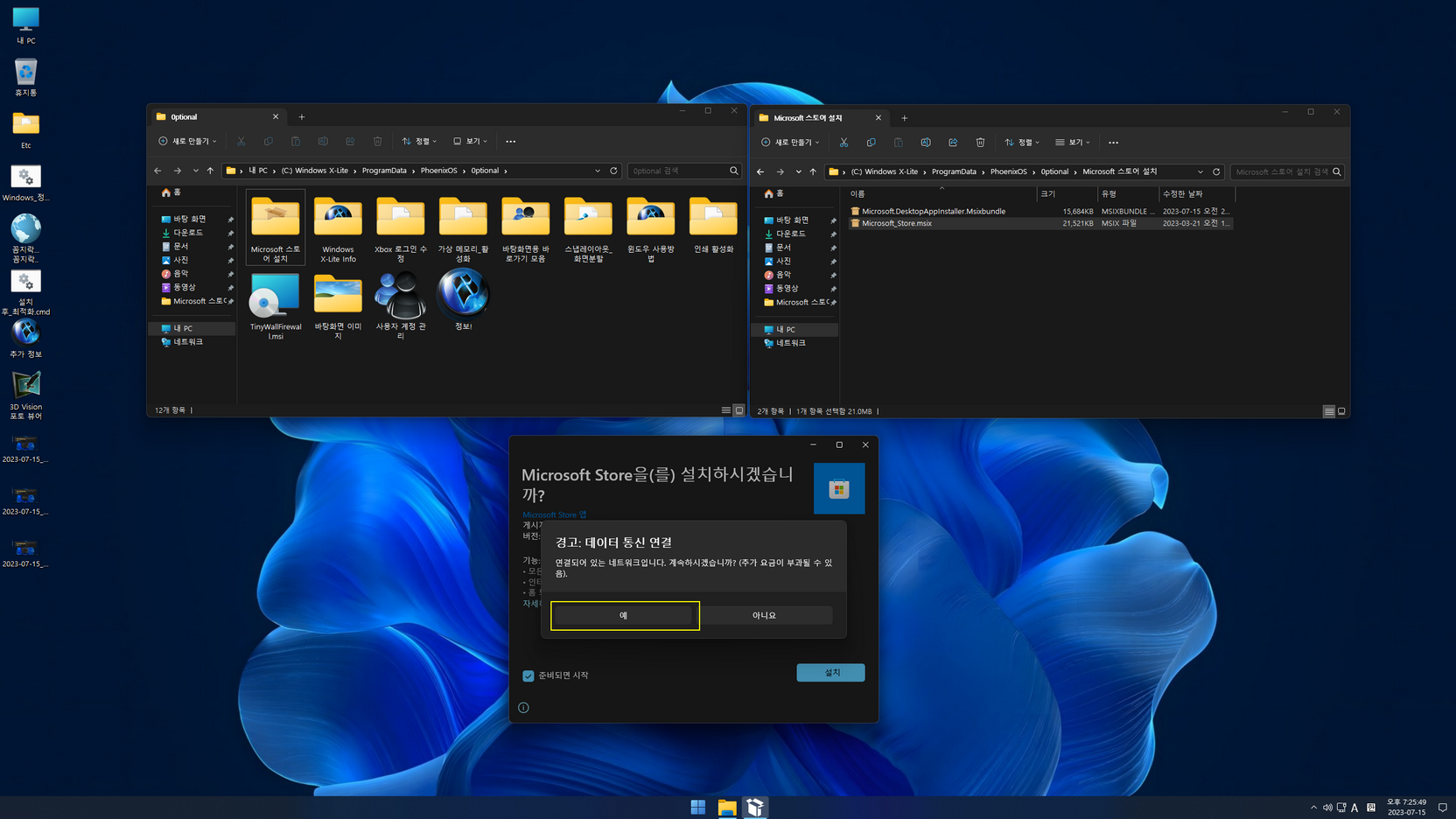
Task: Select the TinyWallFirewall.msi file
Action: pyautogui.click(x=276, y=305)
